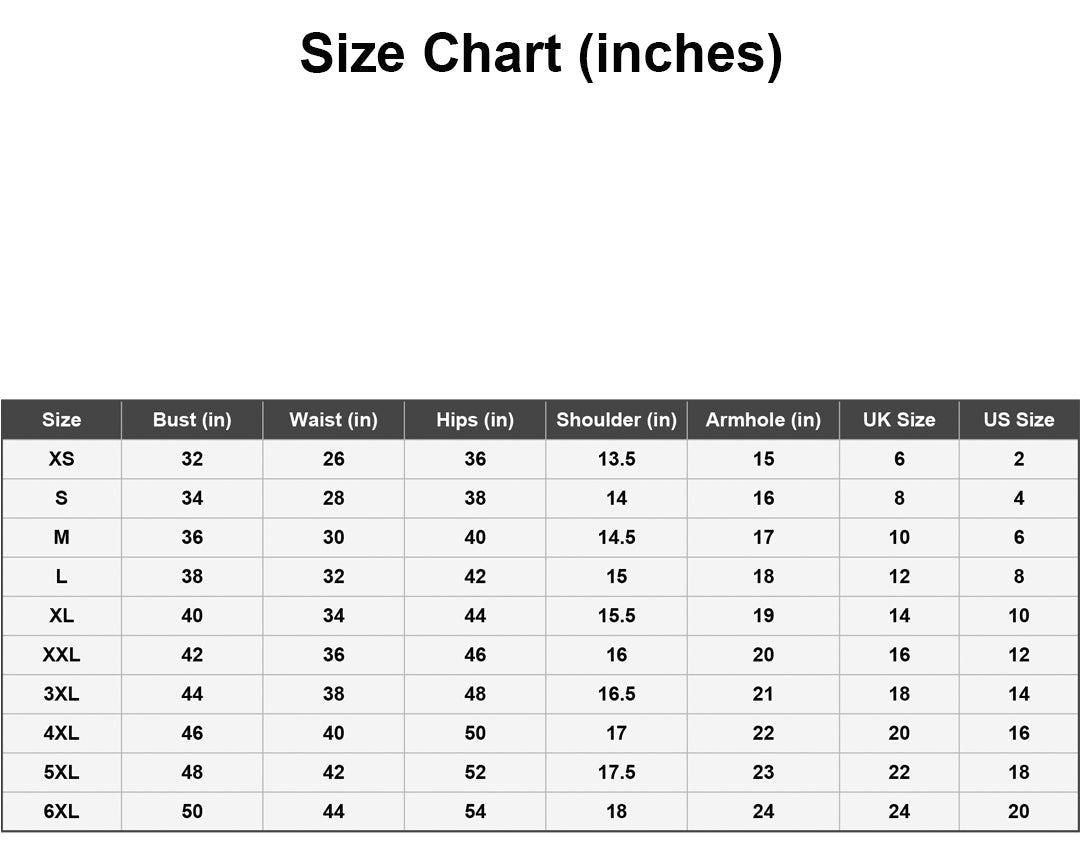Click shoulder value 15.5 in XL row
Image resolution: width=1080 pixels, height=857 pixels.
point(616,616)
